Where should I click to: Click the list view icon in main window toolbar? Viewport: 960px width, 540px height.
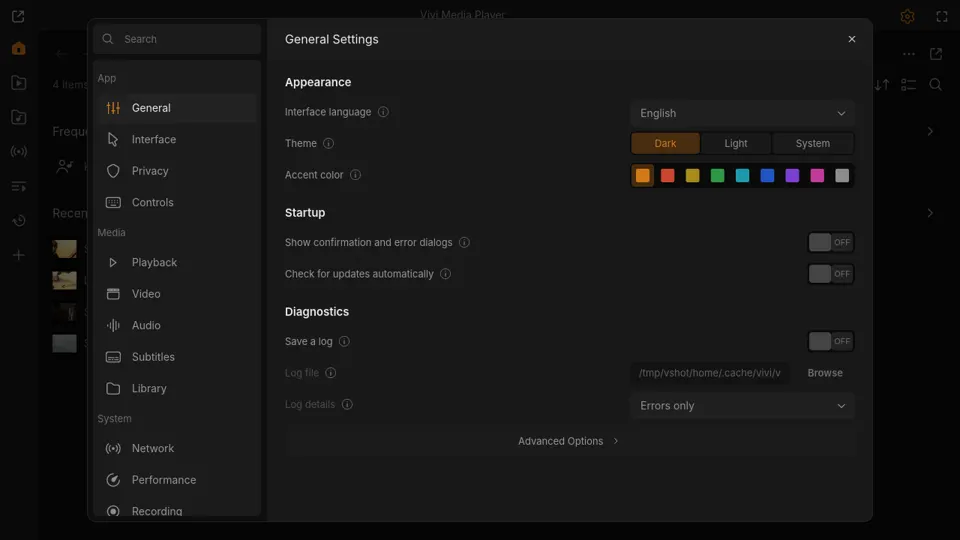(x=909, y=85)
